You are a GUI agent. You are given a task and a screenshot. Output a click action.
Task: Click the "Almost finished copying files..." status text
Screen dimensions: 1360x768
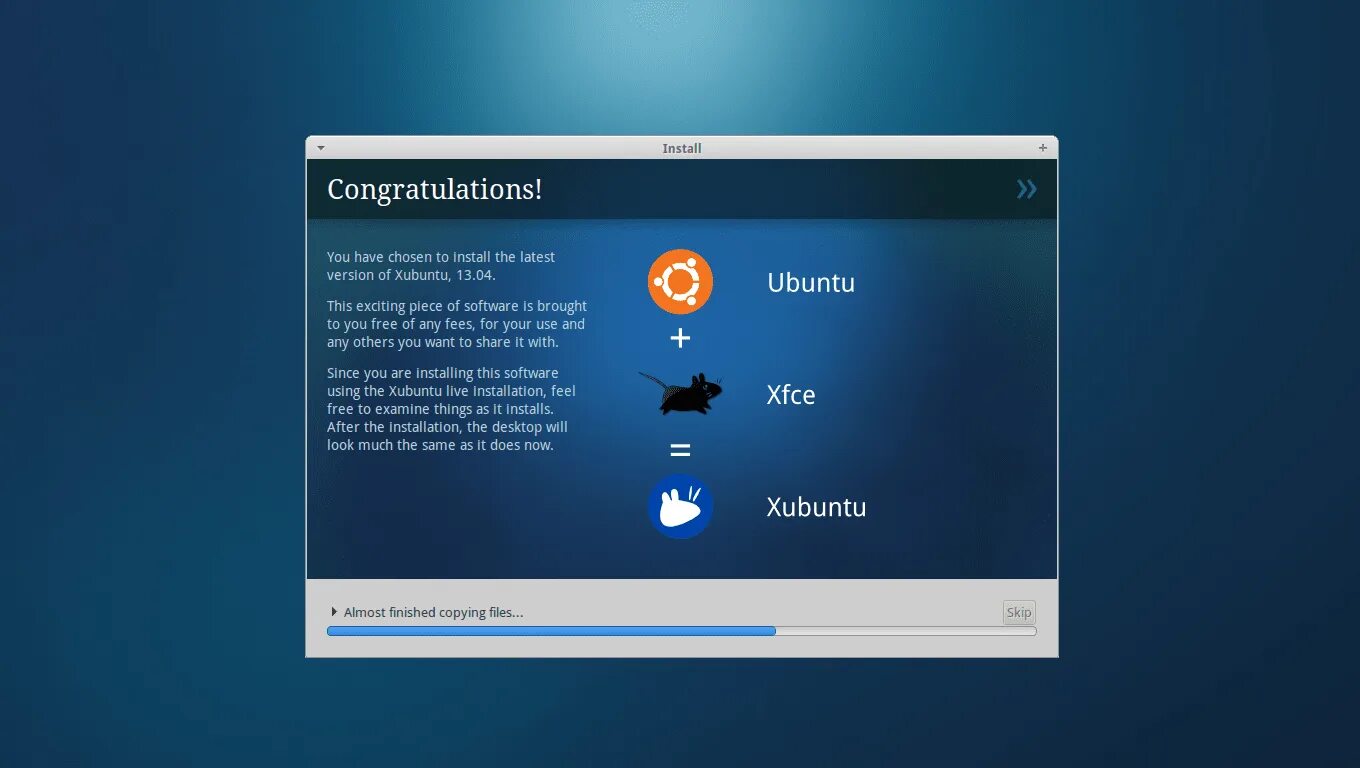click(433, 612)
